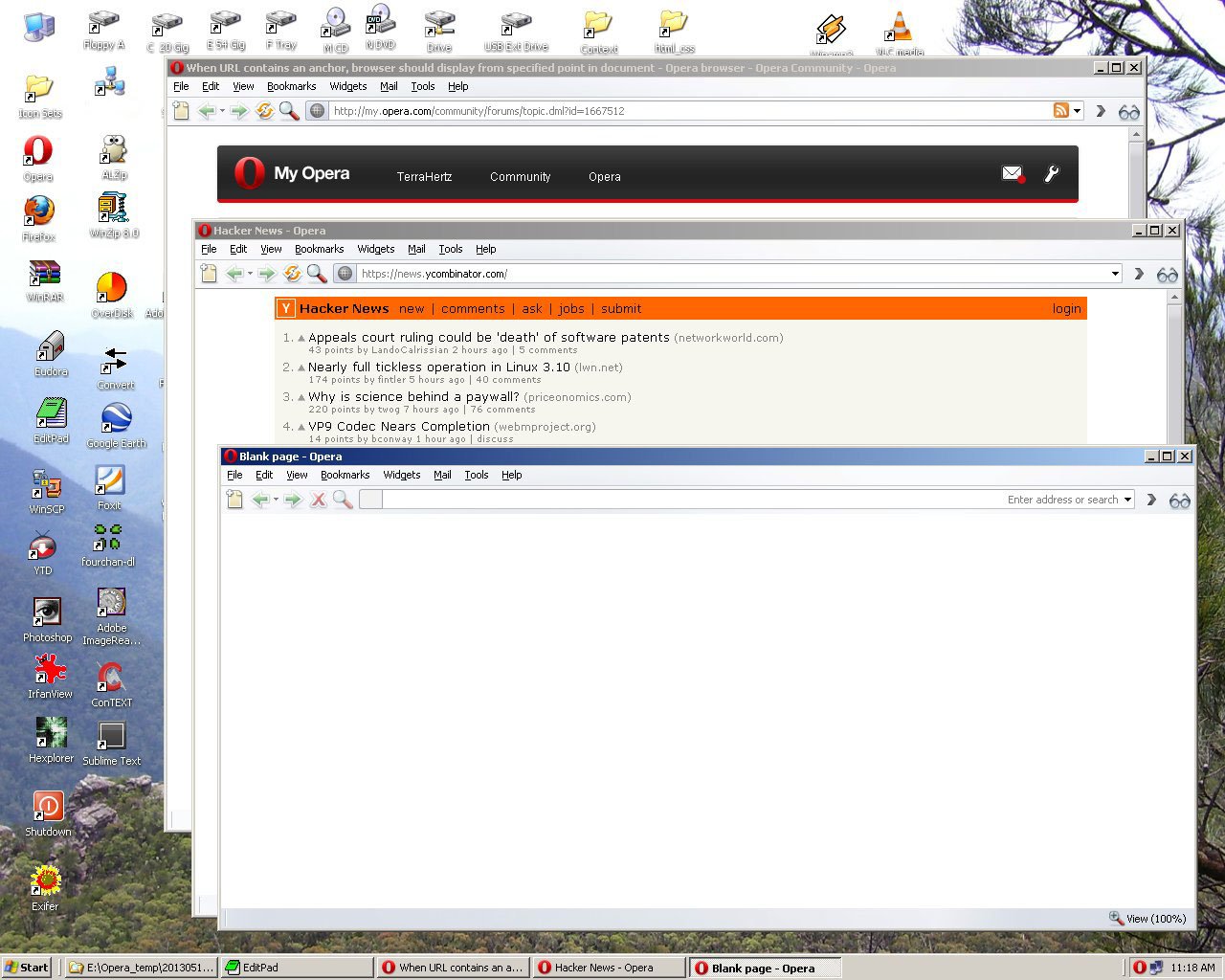Image resolution: width=1225 pixels, height=980 pixels.
Task: Click the search magnifier in Blank page toolbar
Action: [x=343, y=500]
